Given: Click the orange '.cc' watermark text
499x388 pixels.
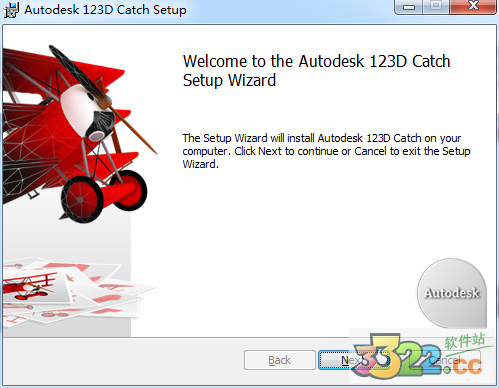Looking at the screenshot, I should pyautogui.click(x=463, y=366).
